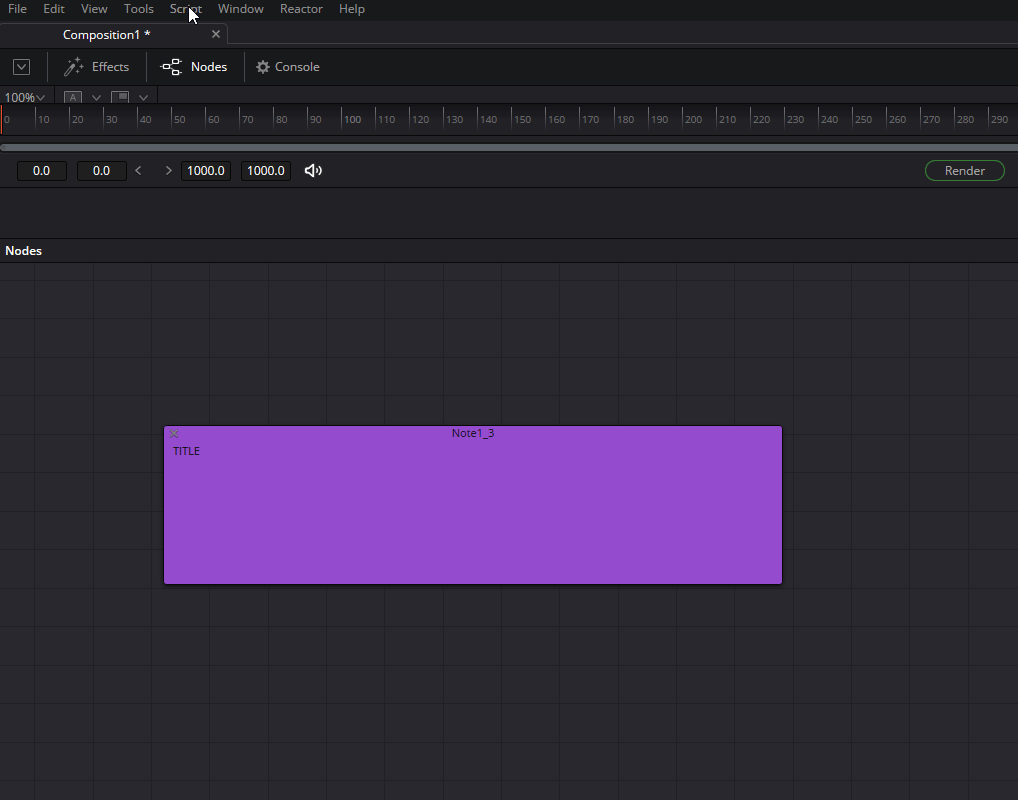Expand the chevron beside the A icon
Image resolution: width=1018 pixels, height=800 pixels.
click(x=96, y=97)
